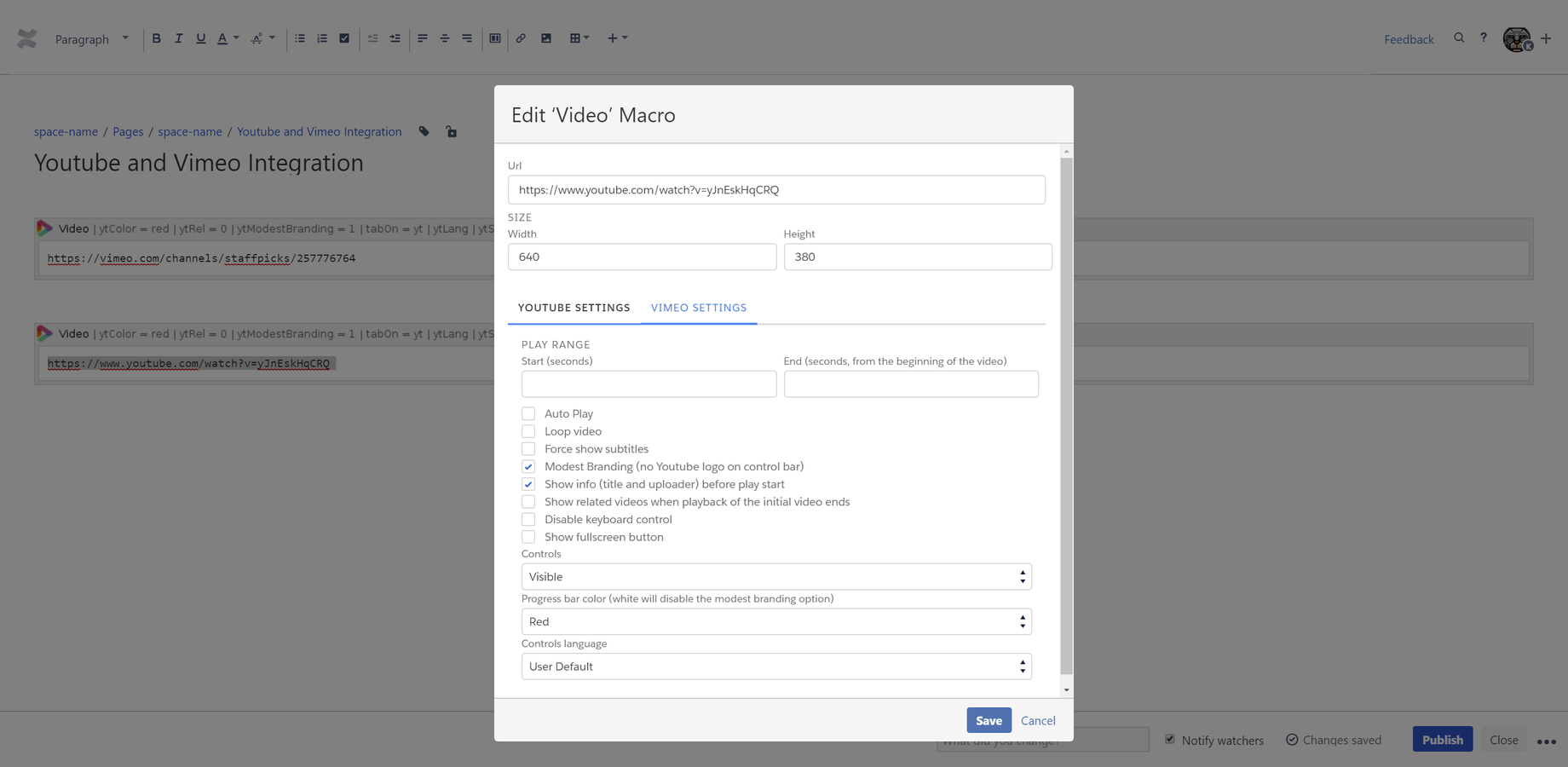Enable Show fullscreen button checkbox
This screenshot has height=767, width=1568.
click(528, 537)
